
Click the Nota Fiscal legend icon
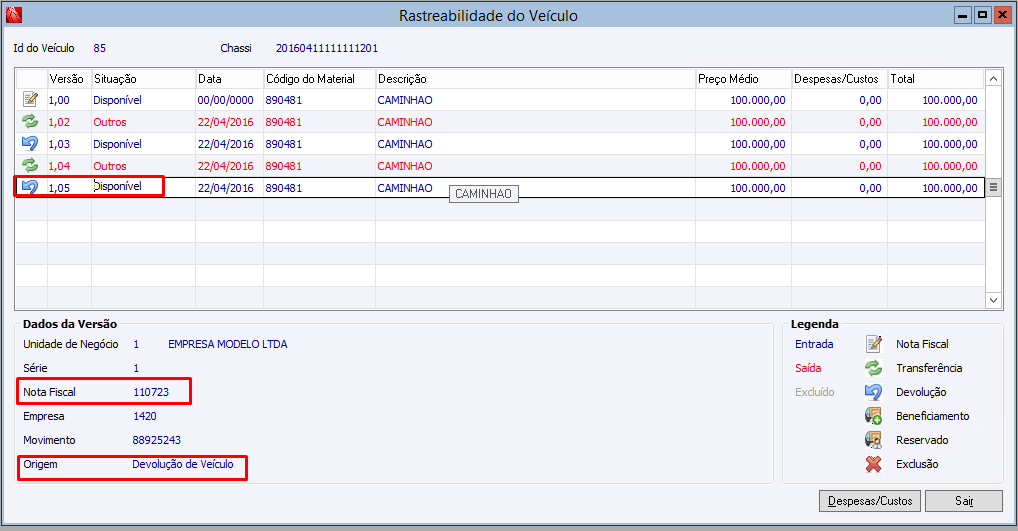tap(874, 344)
